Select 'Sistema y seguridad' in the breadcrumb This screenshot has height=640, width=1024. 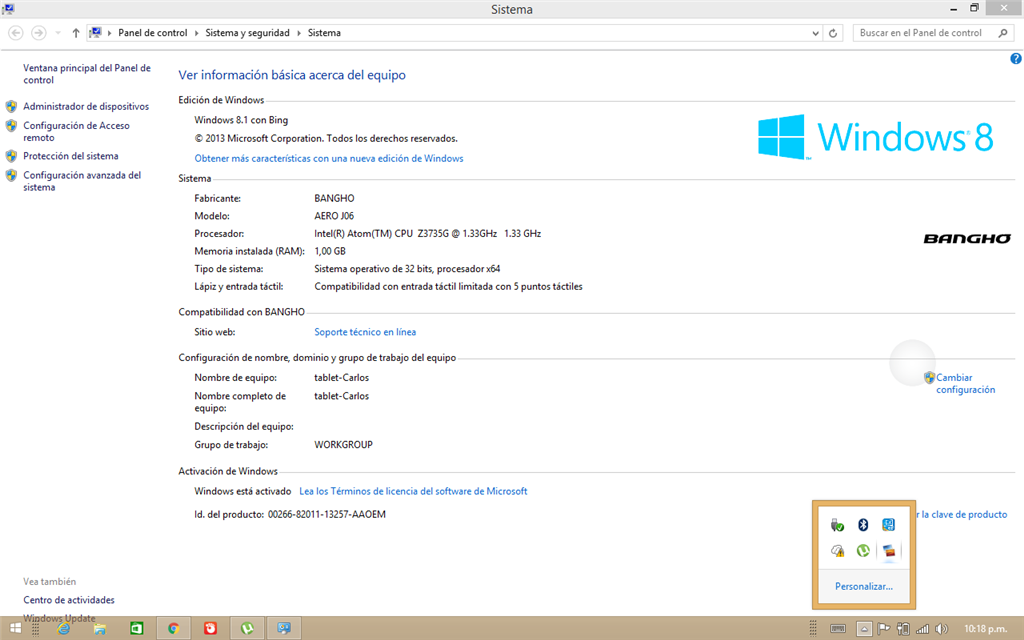248,33
